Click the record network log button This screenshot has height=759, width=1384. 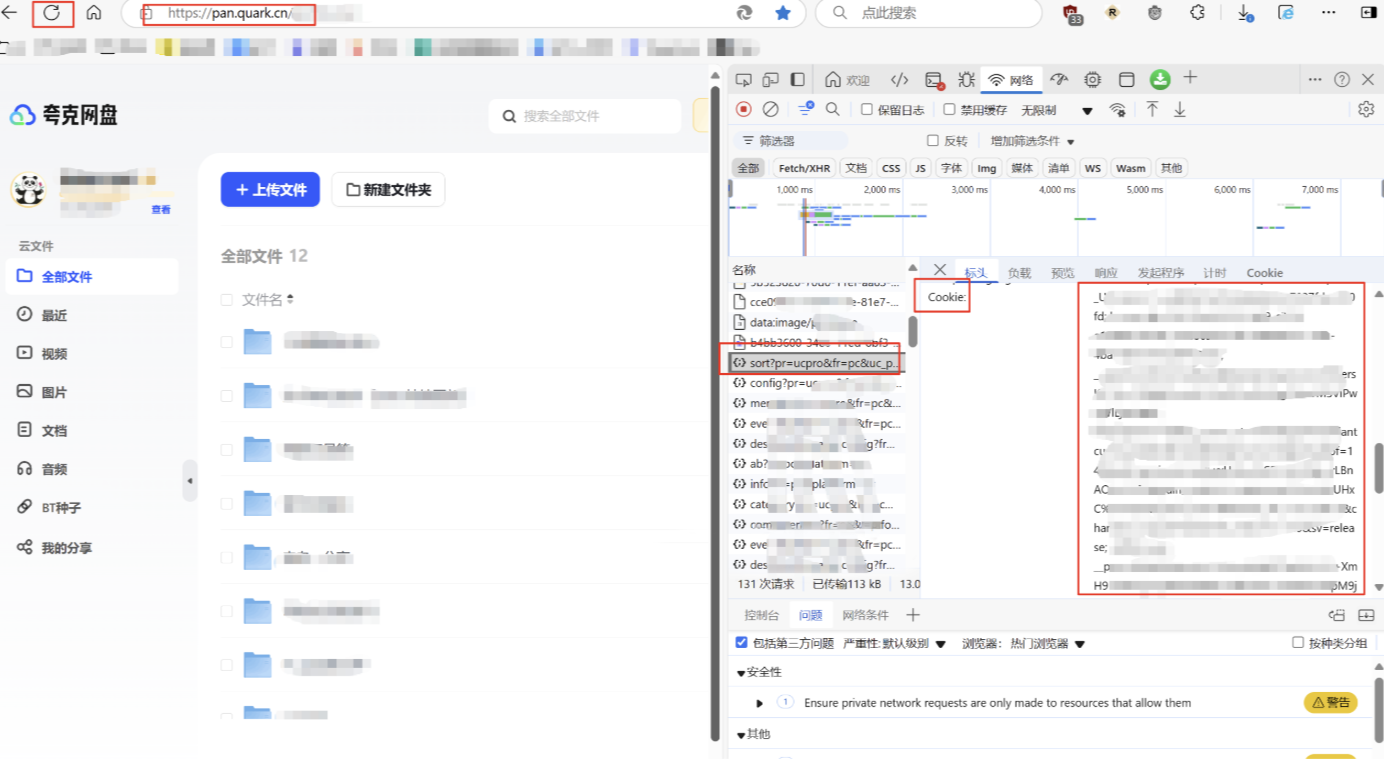point(744,109)
